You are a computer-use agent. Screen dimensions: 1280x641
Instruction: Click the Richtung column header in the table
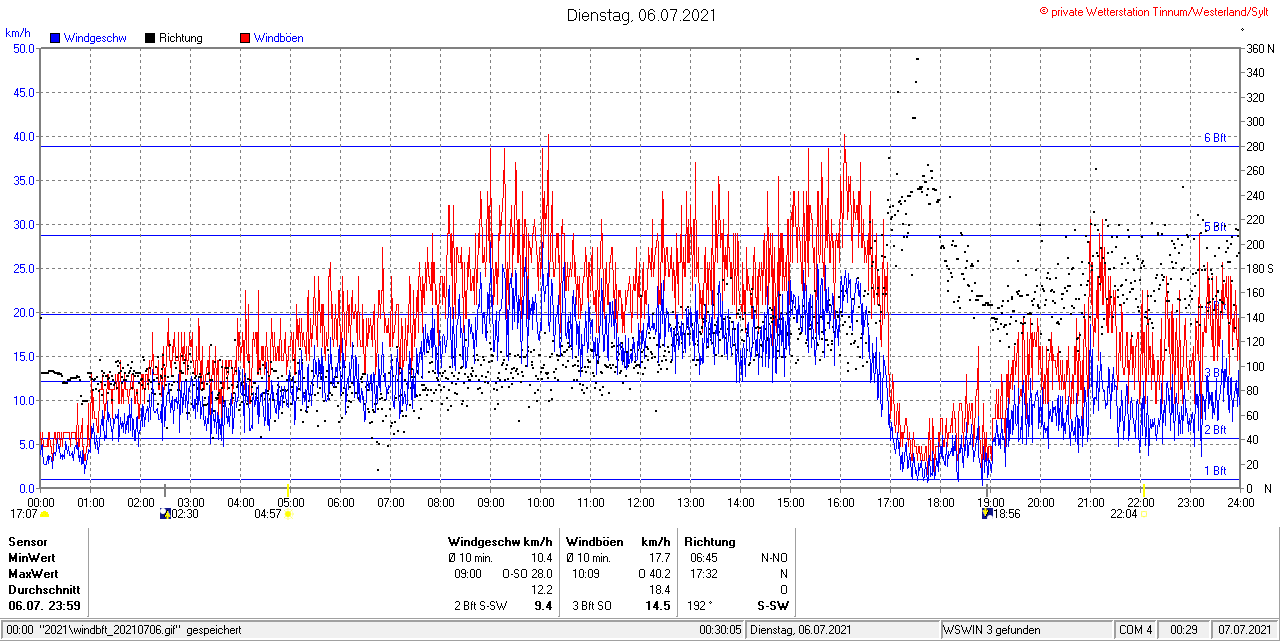pos(710,542)
